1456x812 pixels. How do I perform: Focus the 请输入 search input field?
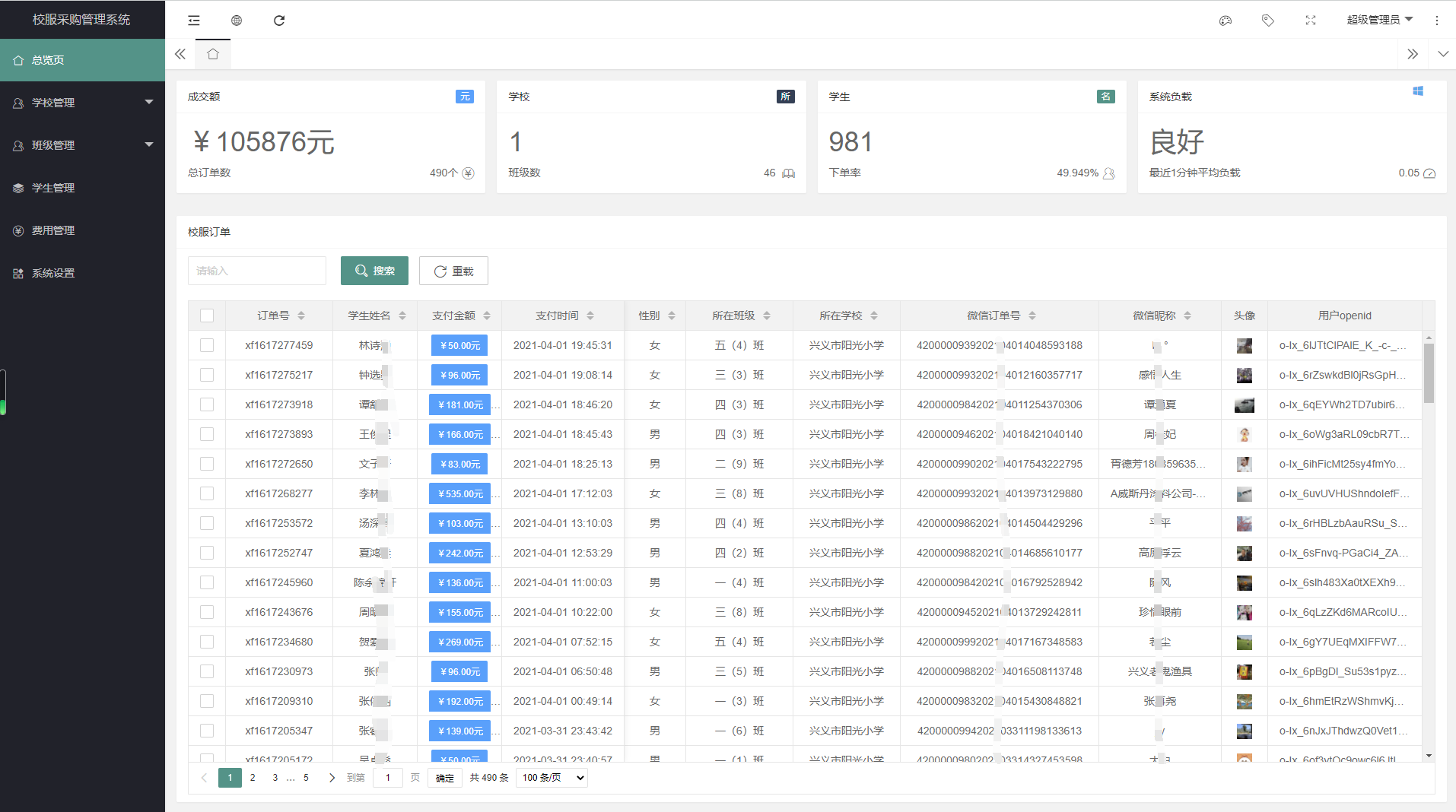click(x=257, y=271)
